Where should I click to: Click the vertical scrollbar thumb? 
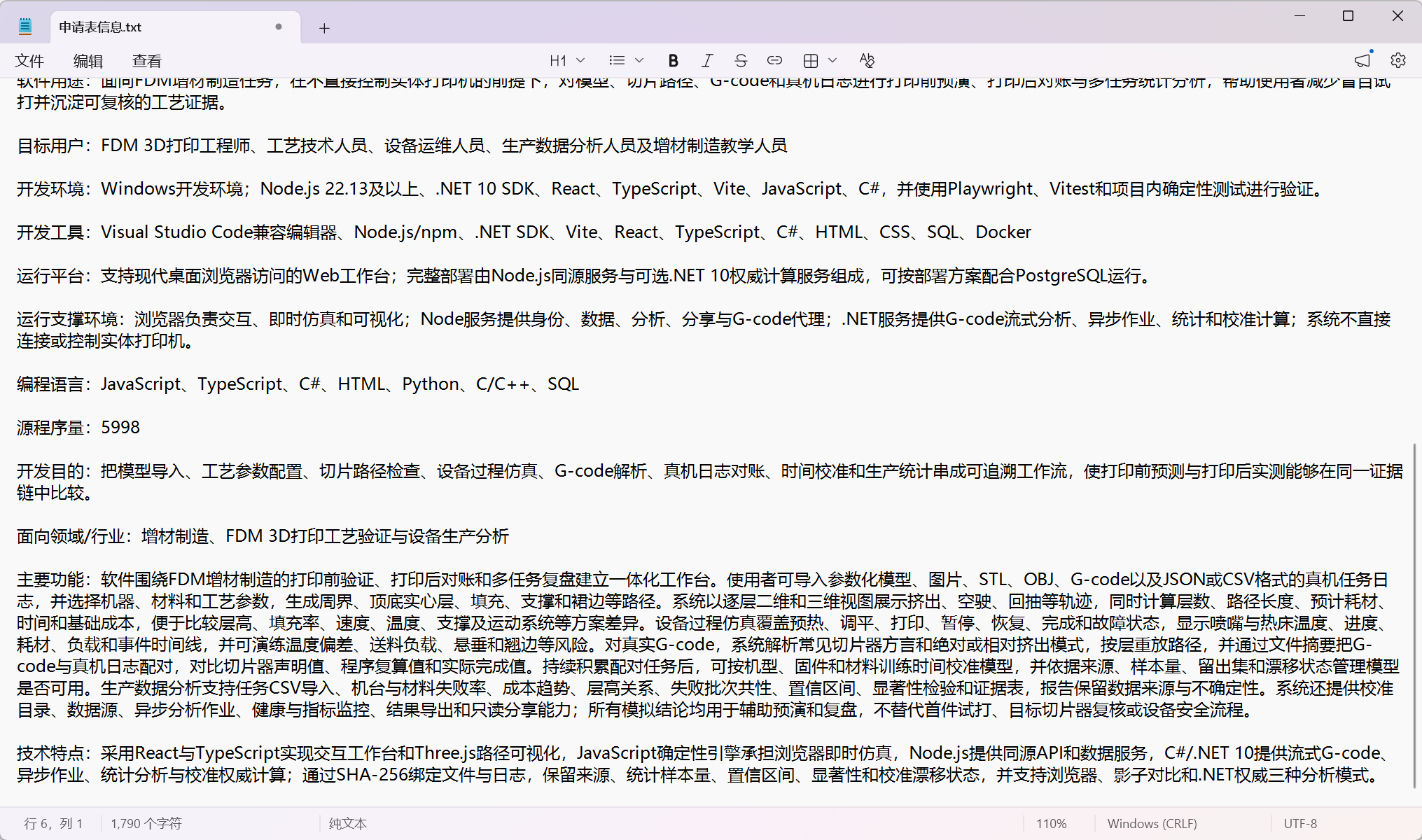1415,616
